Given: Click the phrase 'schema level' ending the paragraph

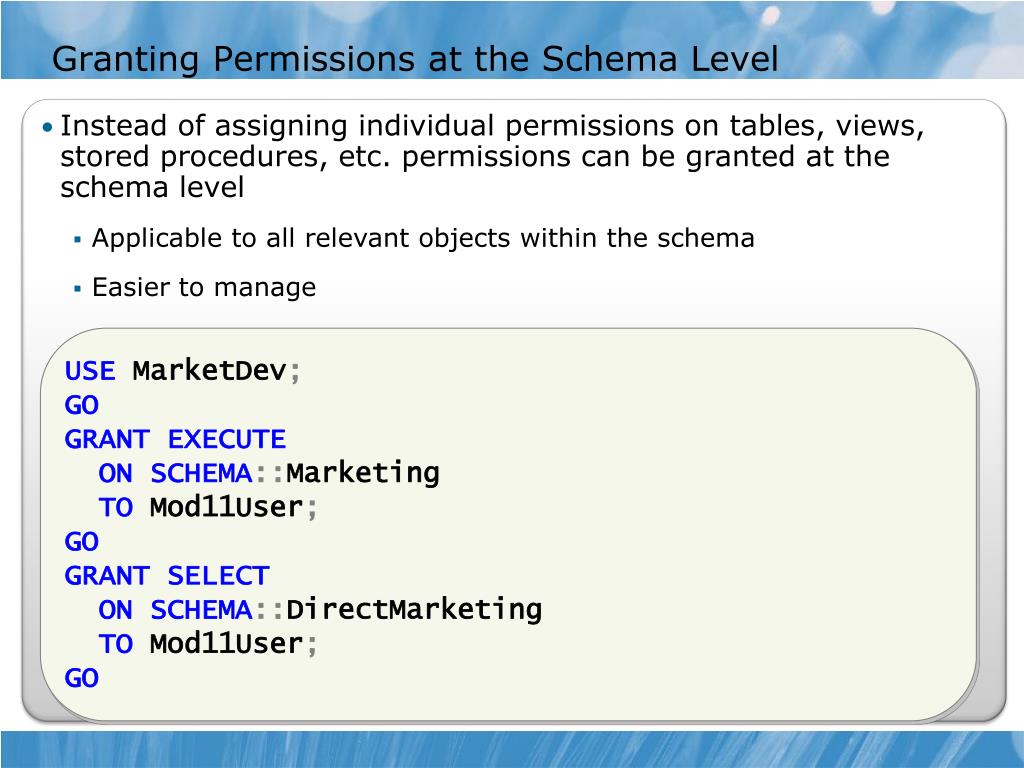Looking at the screenshot, I should click(152, 188).
